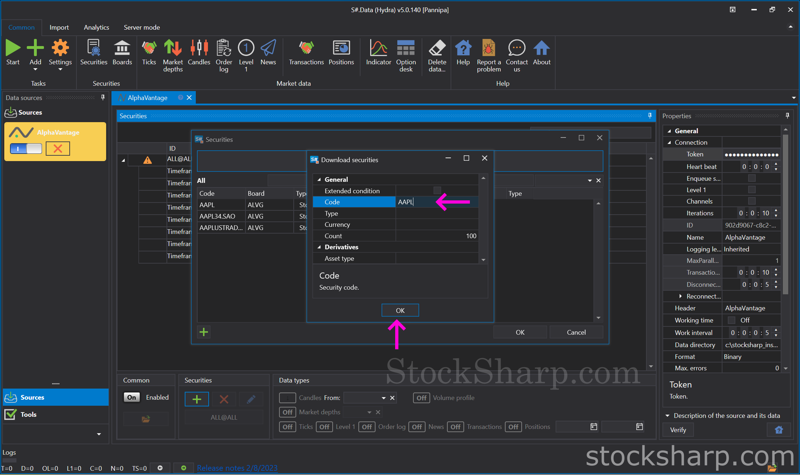Open the Transactions toolbar icon
The width and height of the screenshot is (800, 475).
click(x=306, y=52)
